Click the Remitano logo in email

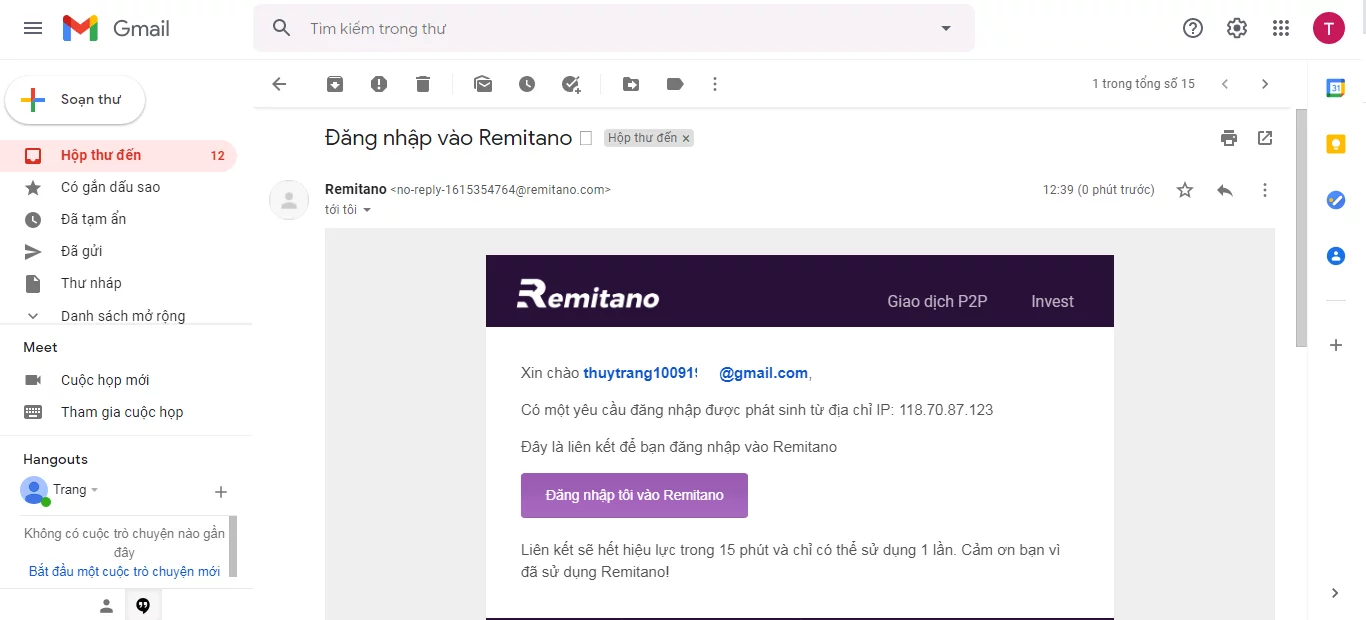[x=588, y=294]
